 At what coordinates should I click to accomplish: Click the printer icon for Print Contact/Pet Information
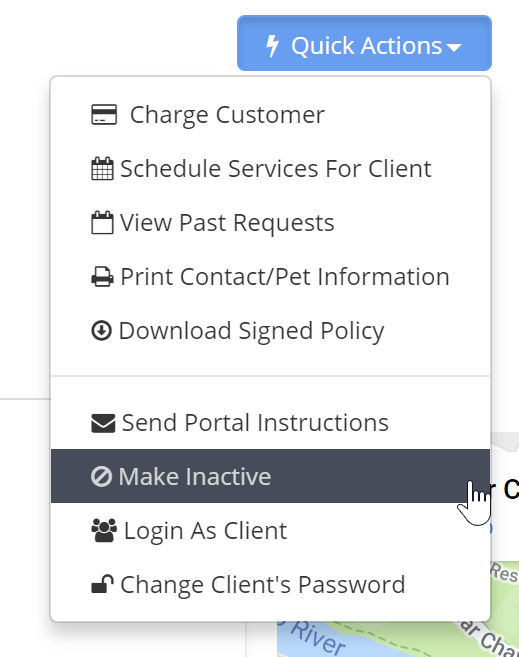click(x=102, y=277)
